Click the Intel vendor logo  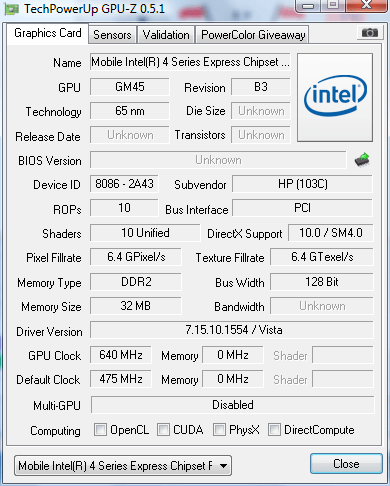[335, 97]
